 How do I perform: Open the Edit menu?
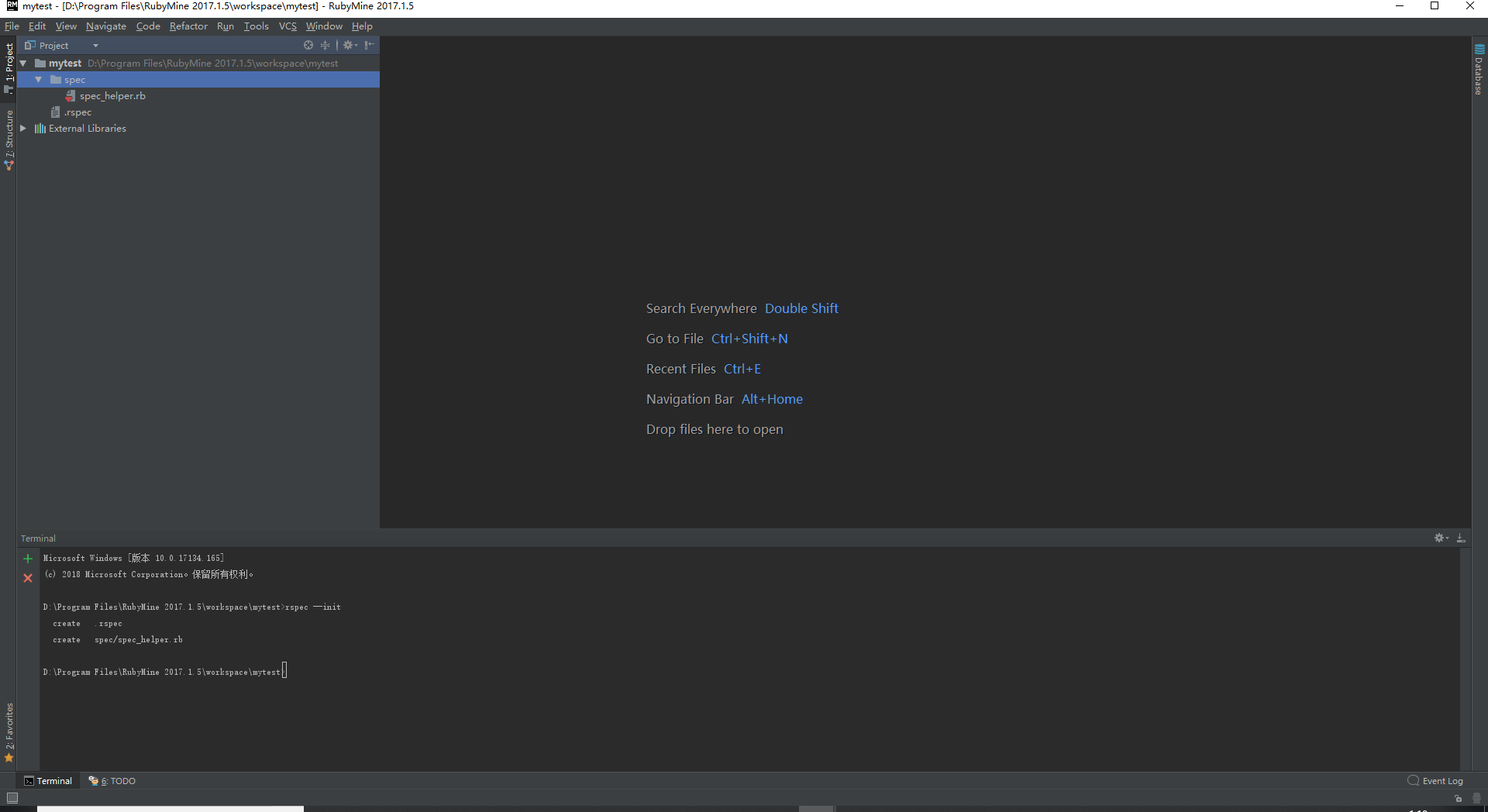(37, 26)
